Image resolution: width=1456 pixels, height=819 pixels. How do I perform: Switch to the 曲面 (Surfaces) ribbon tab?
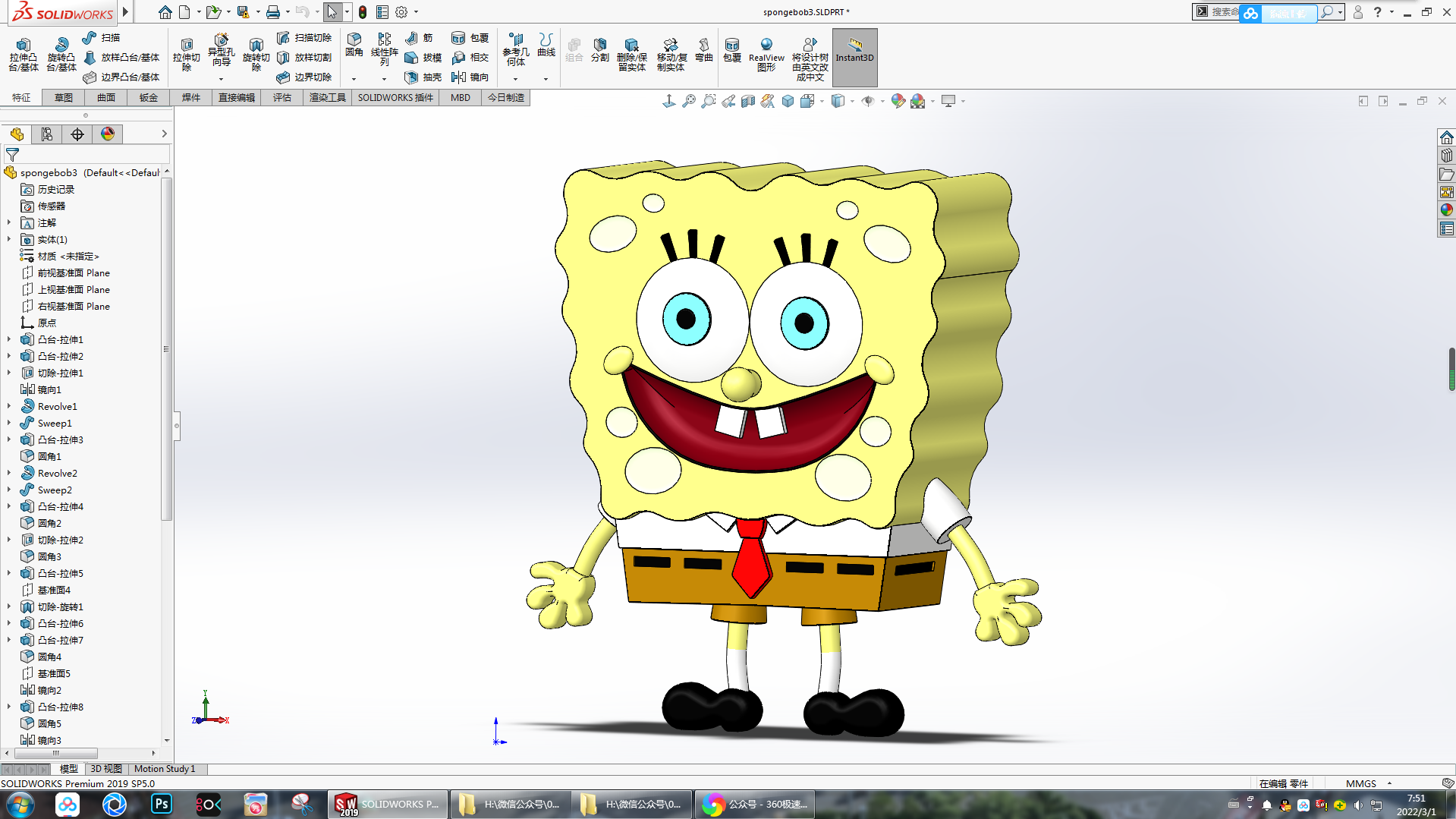point(106,98)
